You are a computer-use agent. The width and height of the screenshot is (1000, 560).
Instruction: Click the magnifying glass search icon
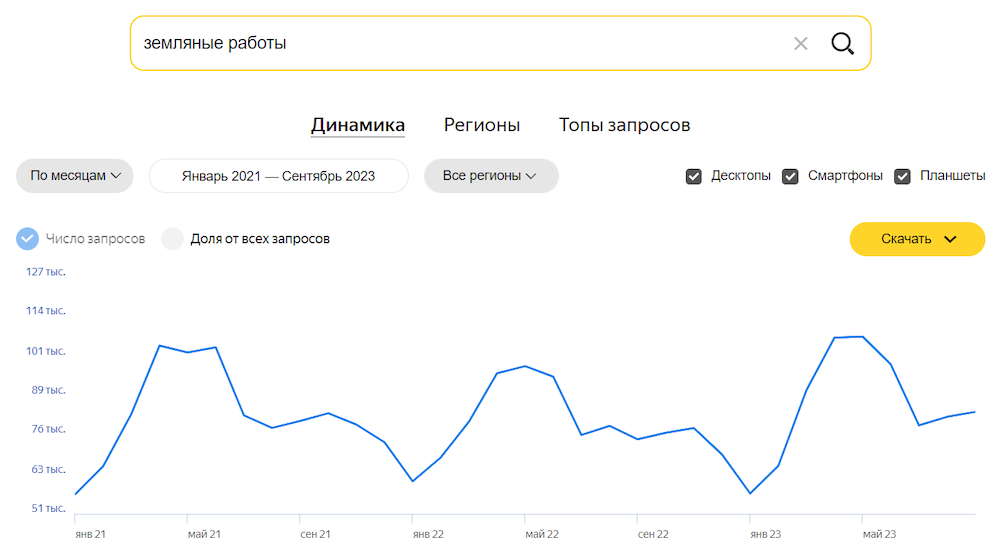(x=843, y=43)
